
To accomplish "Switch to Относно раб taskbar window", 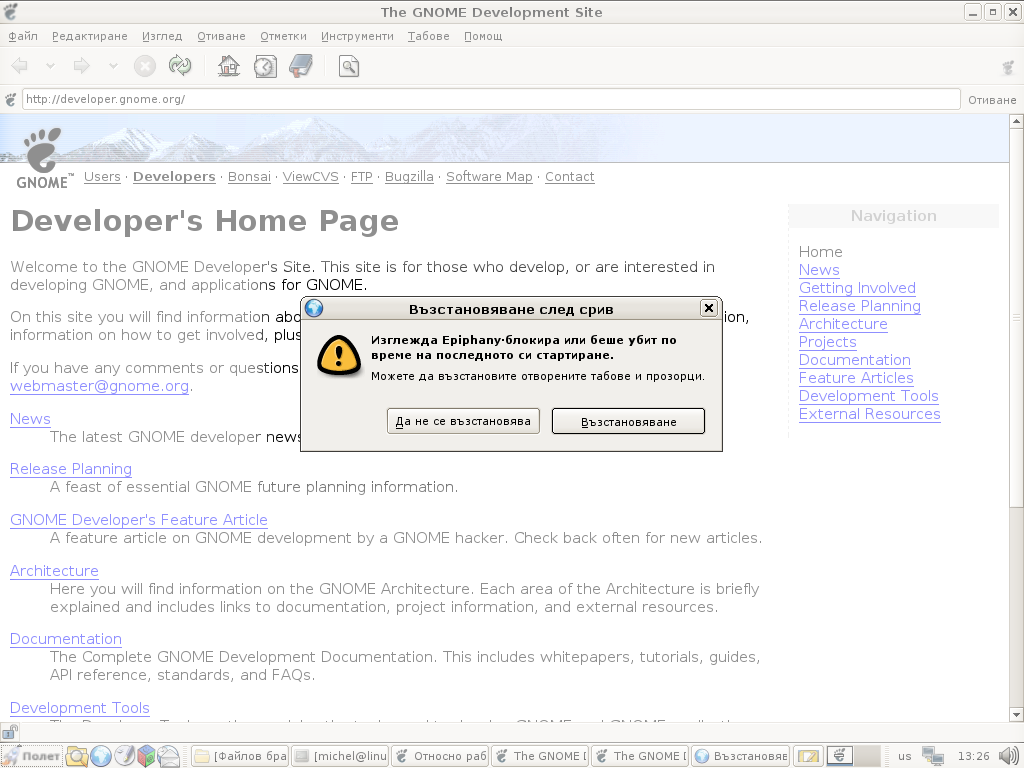I will point(440,756).
